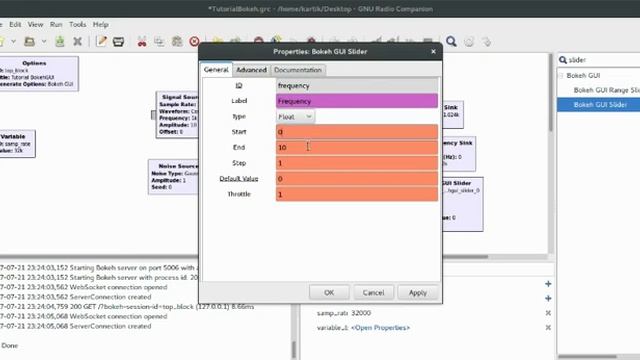Open the Run menu
Screen dimensions: 640x360
tap(56, 24)
